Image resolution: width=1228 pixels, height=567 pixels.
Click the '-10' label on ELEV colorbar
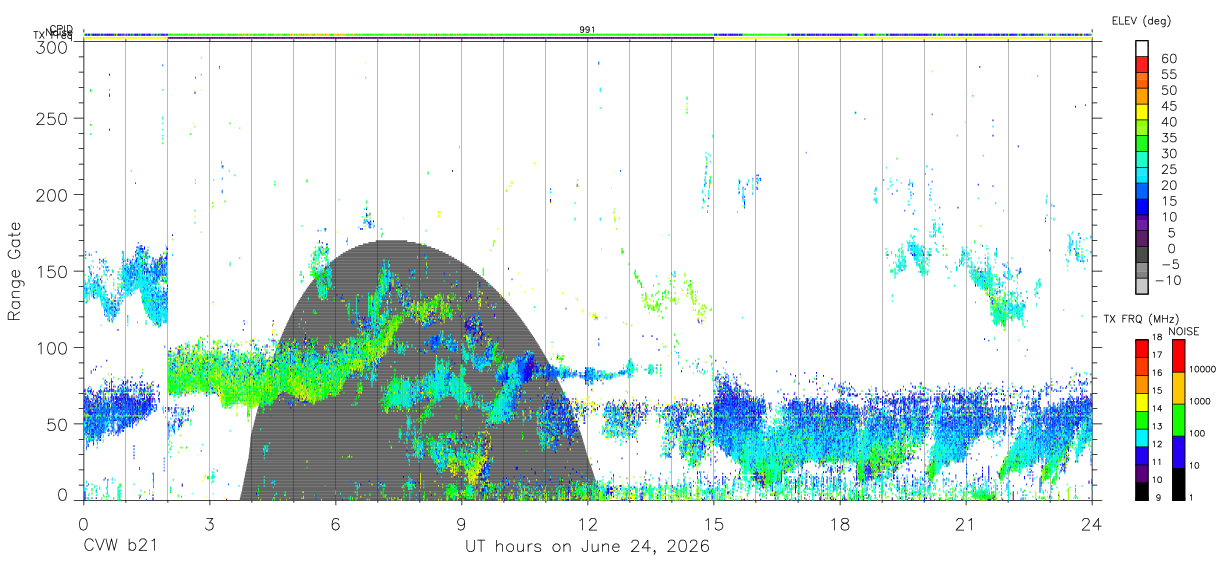[1167, 280]
